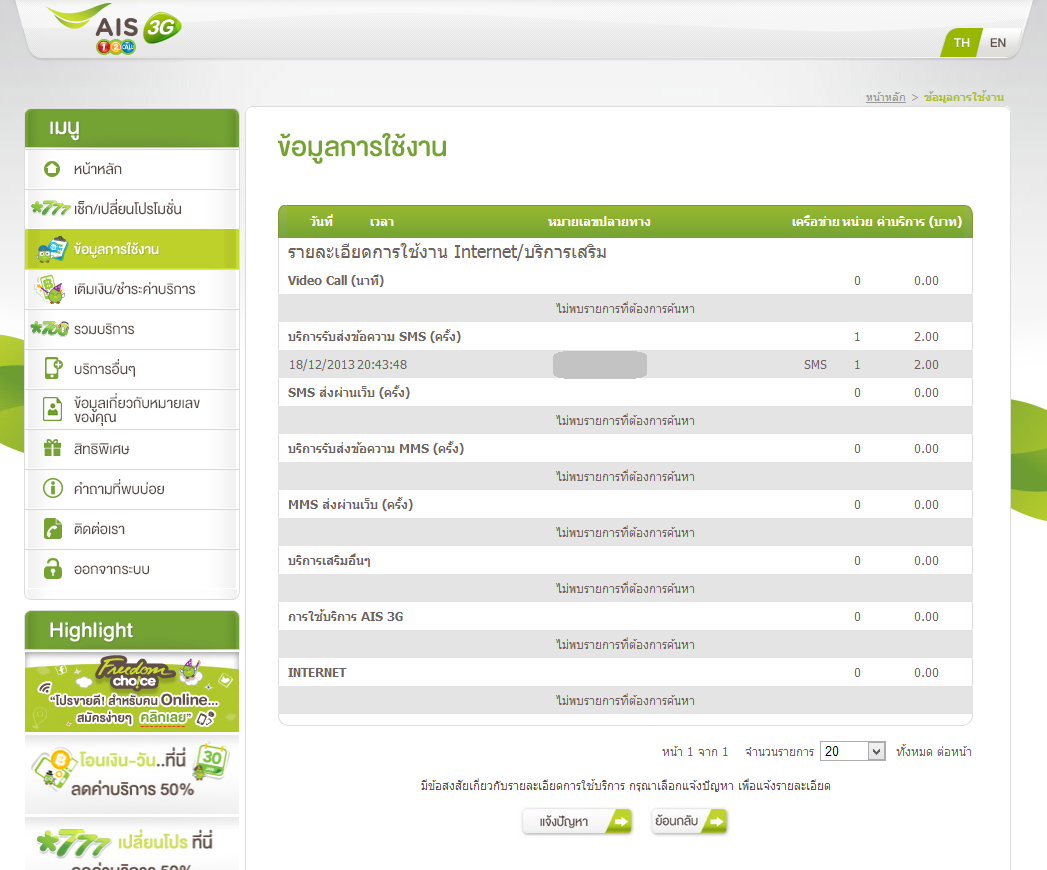The image size is (1047, 870).
Task: Click arrow icon on ย้อนกลับ button
Action: (x=715, y=821)
